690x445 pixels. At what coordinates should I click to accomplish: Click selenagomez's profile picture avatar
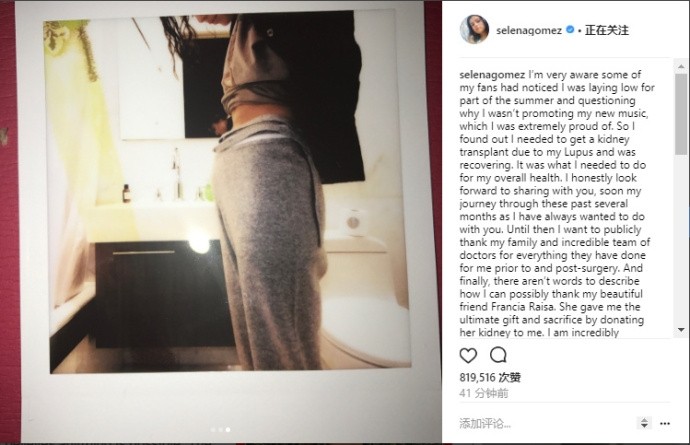click(474, 29)
